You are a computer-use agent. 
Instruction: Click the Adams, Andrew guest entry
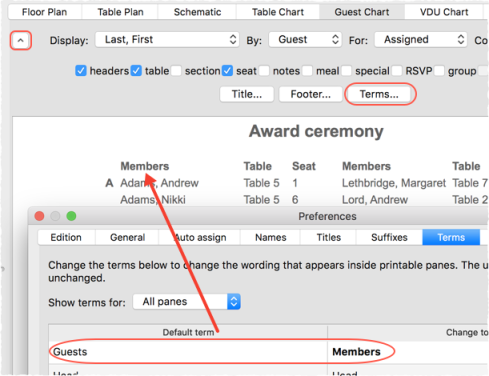(x=159, y=183)
